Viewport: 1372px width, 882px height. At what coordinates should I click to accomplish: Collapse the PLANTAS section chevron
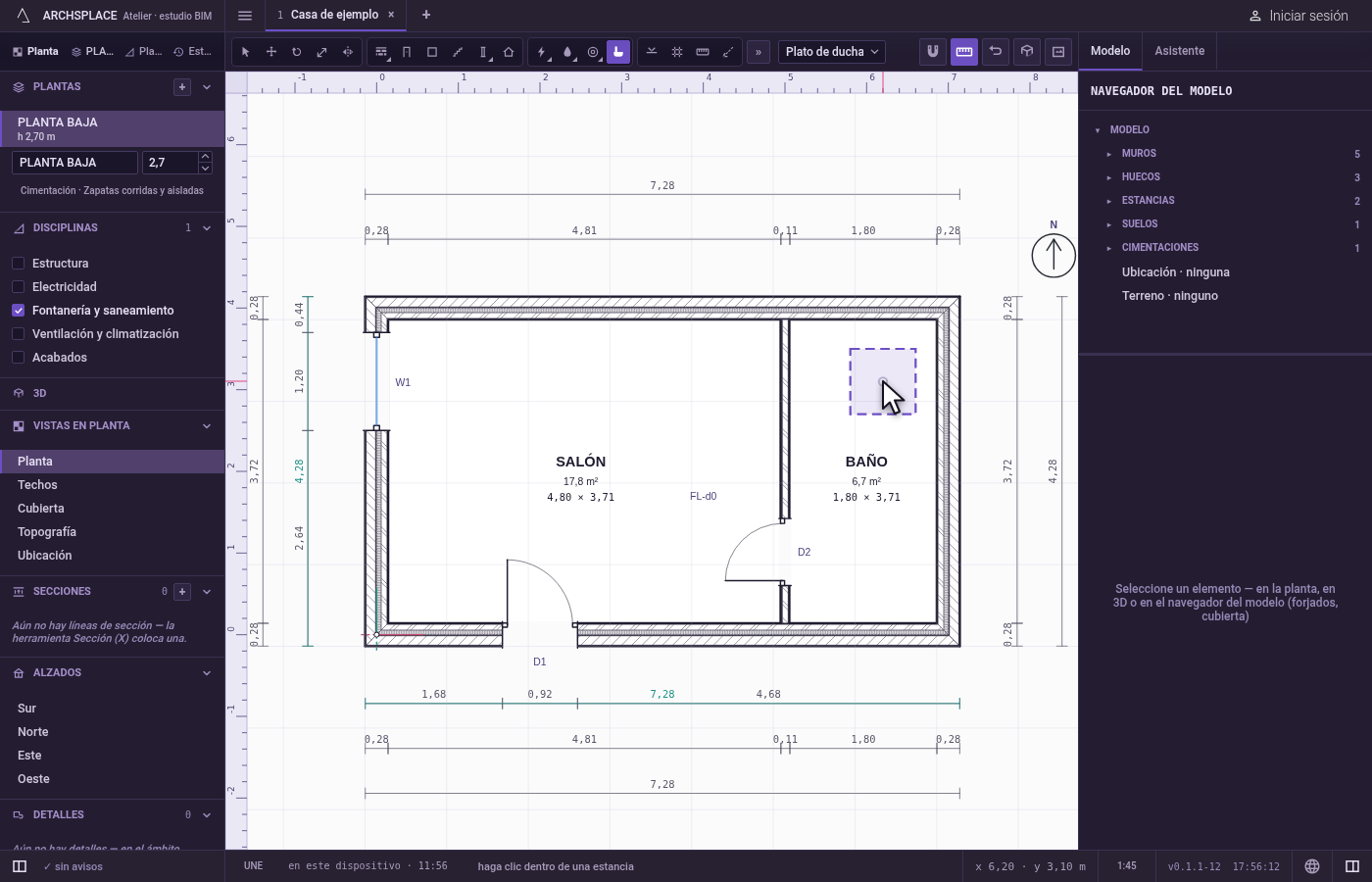(x=207, y=87)
